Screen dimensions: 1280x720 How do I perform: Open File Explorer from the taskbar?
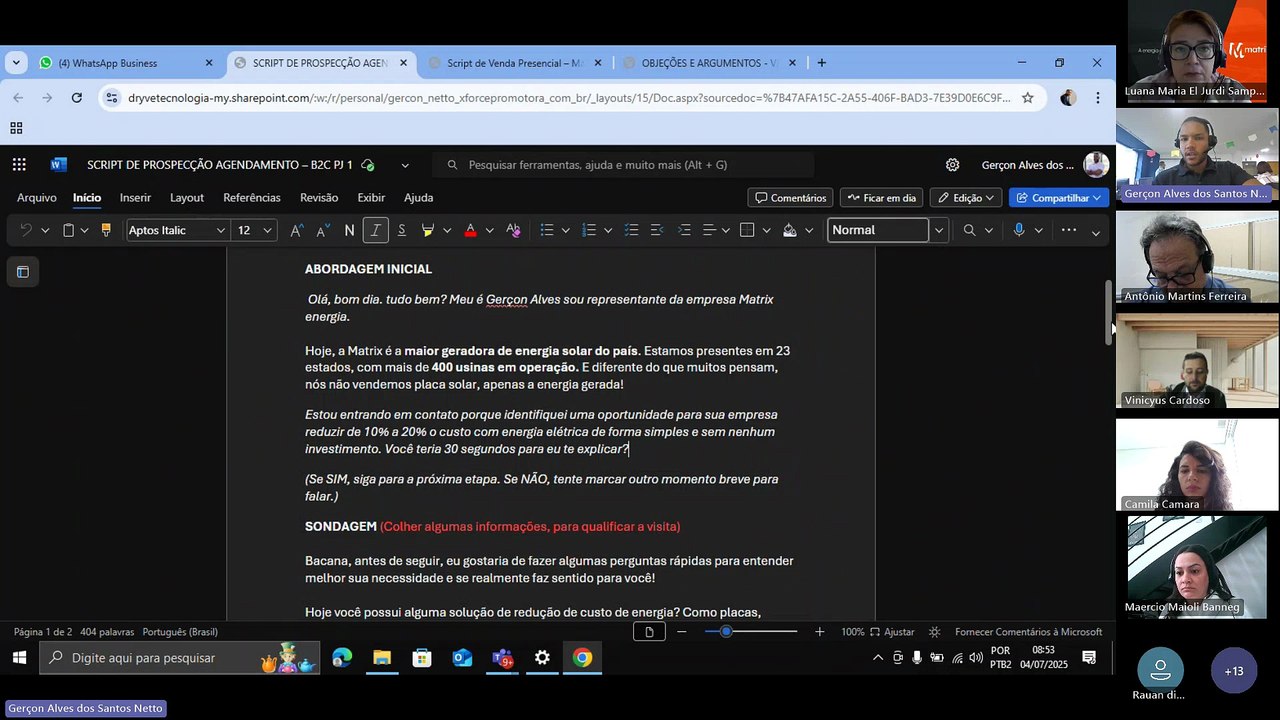click(382, 658)
